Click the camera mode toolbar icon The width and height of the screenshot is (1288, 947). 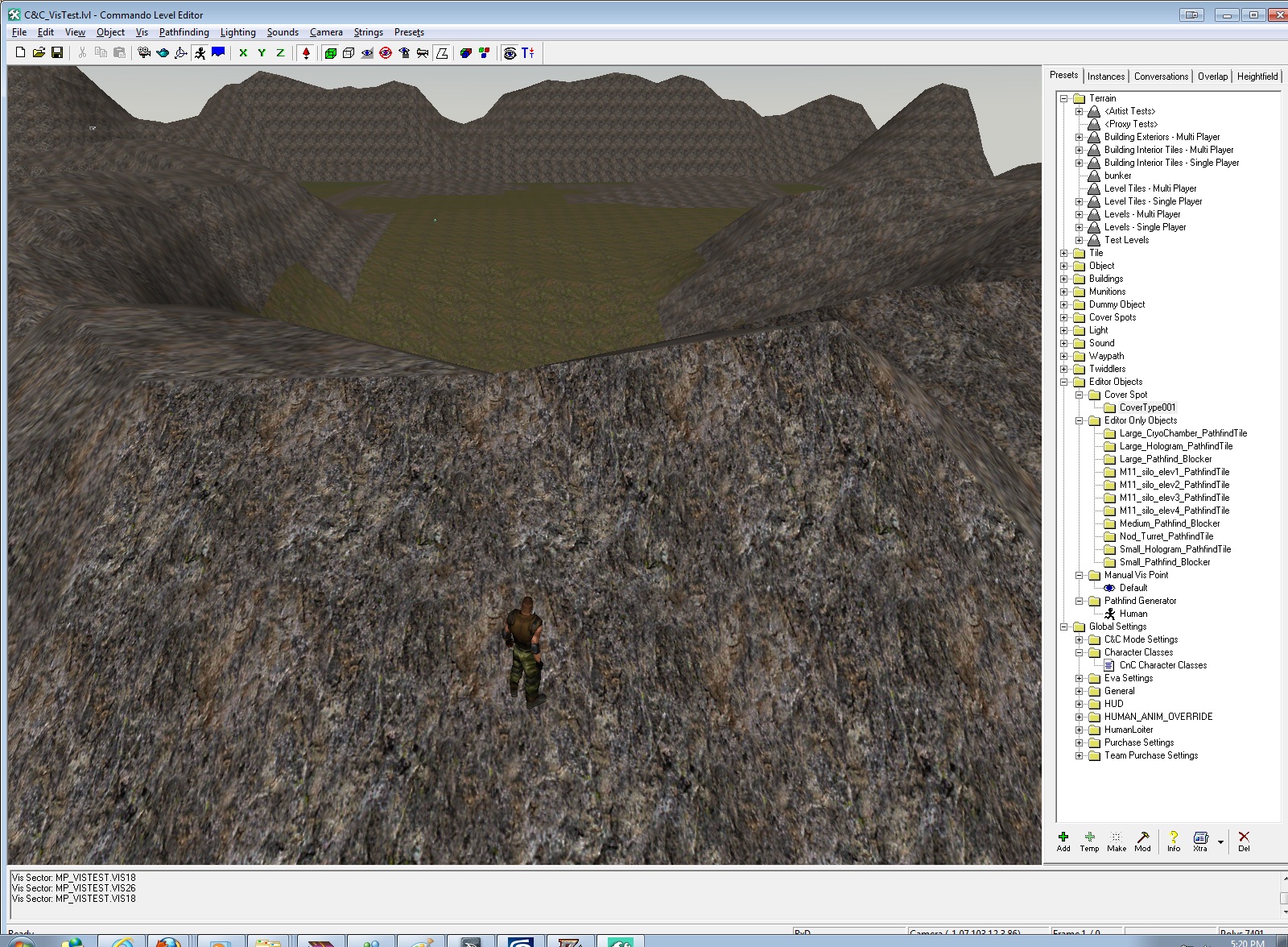coord(144,53)
